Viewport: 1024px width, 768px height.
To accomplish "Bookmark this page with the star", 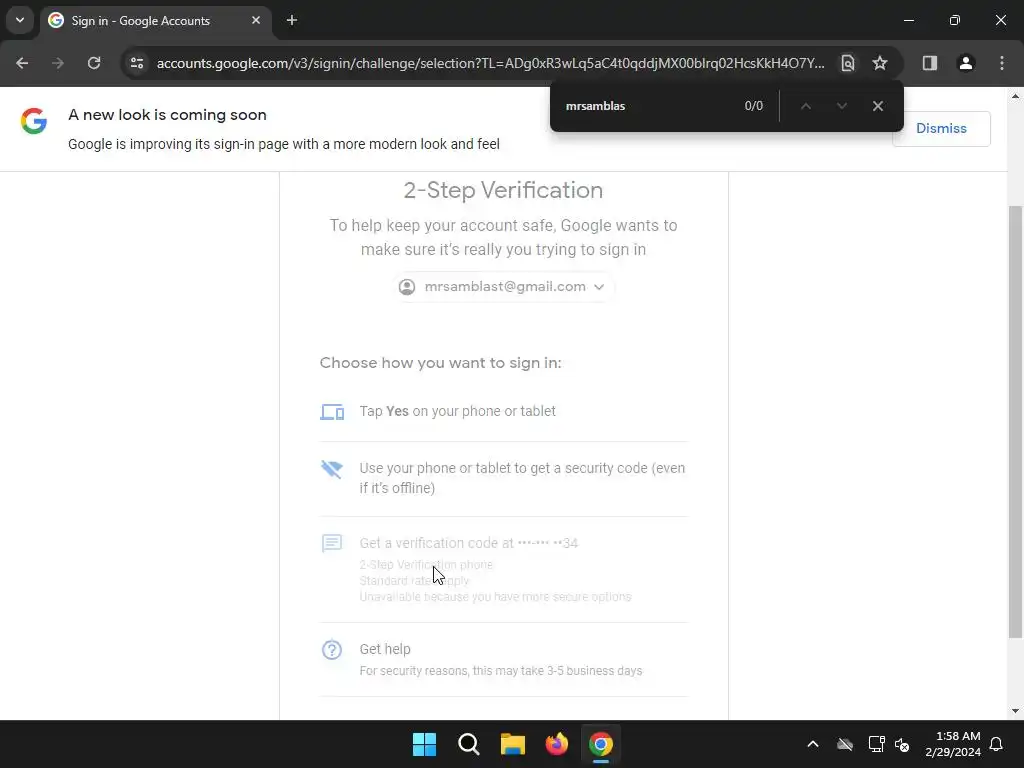I will (880, 63).
